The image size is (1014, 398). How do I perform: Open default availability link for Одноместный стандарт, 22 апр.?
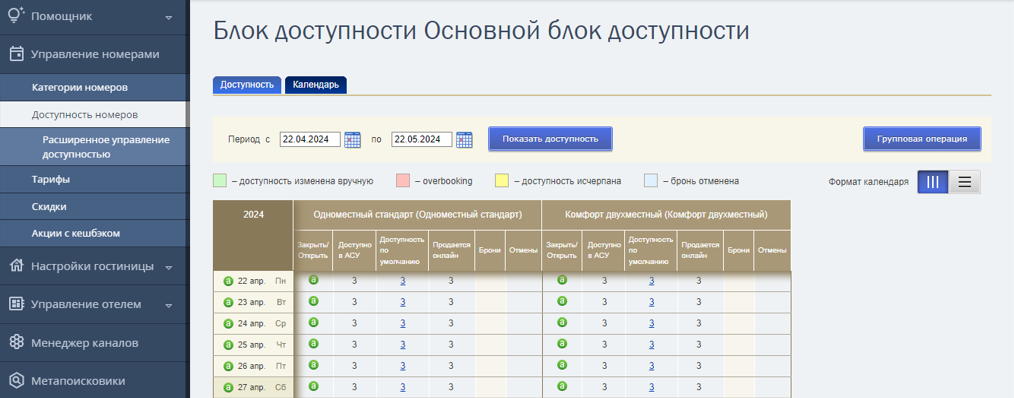click(x=402, y=281)
